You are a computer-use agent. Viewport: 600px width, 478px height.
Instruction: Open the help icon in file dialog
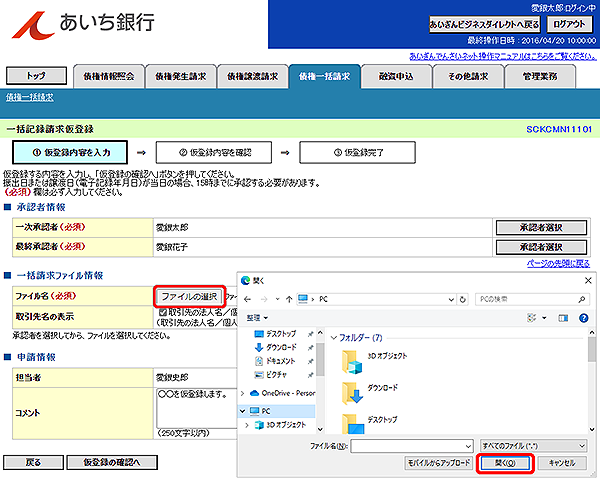(x=584, y=318)
